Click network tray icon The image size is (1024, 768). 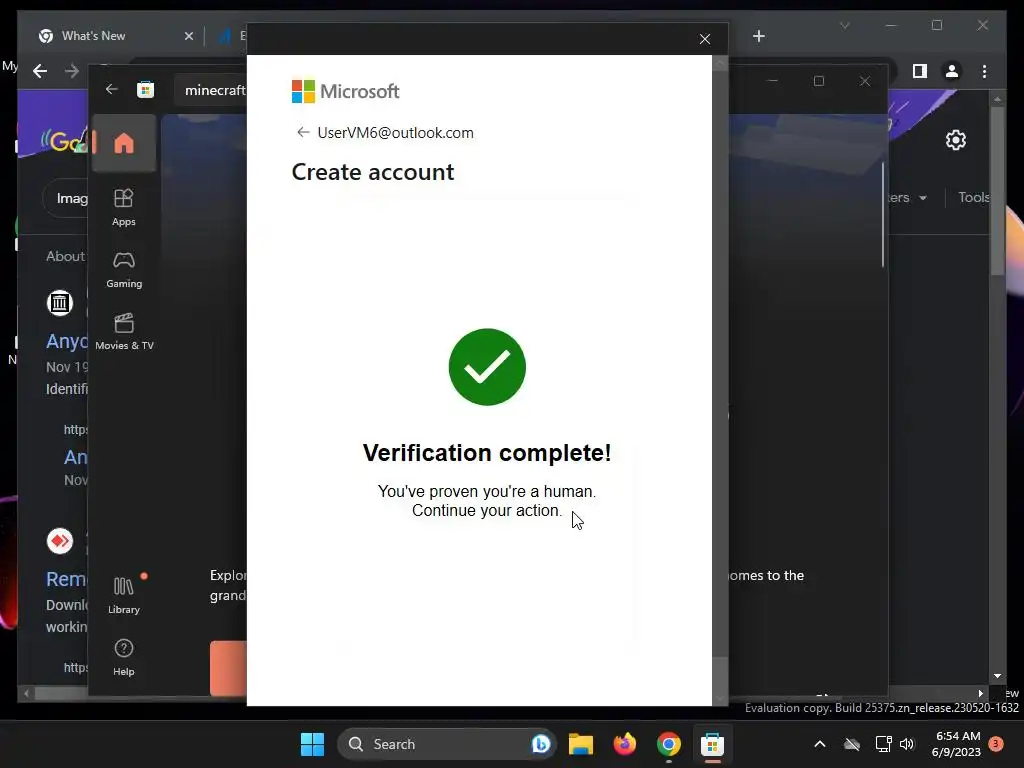(x=883, y=744)
